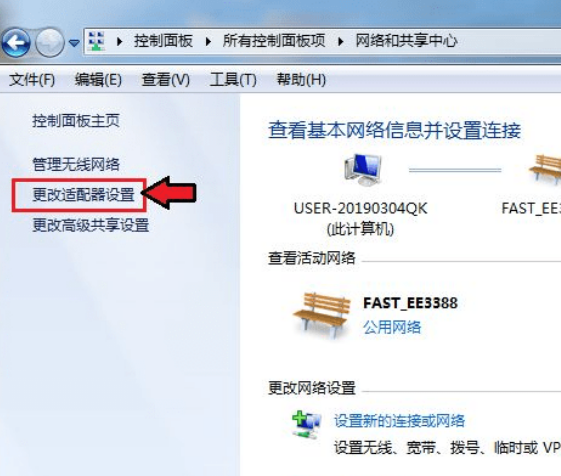561x476 pixels.
Task: Go to 控制面板主页 in sidebar
Action: [x=76, y=121]
